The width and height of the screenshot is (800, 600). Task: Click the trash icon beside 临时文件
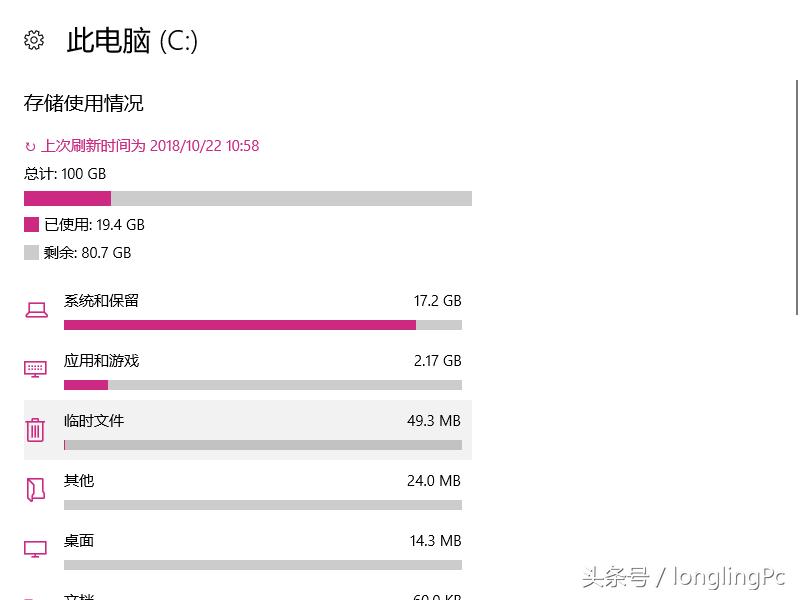click(37, 430)
